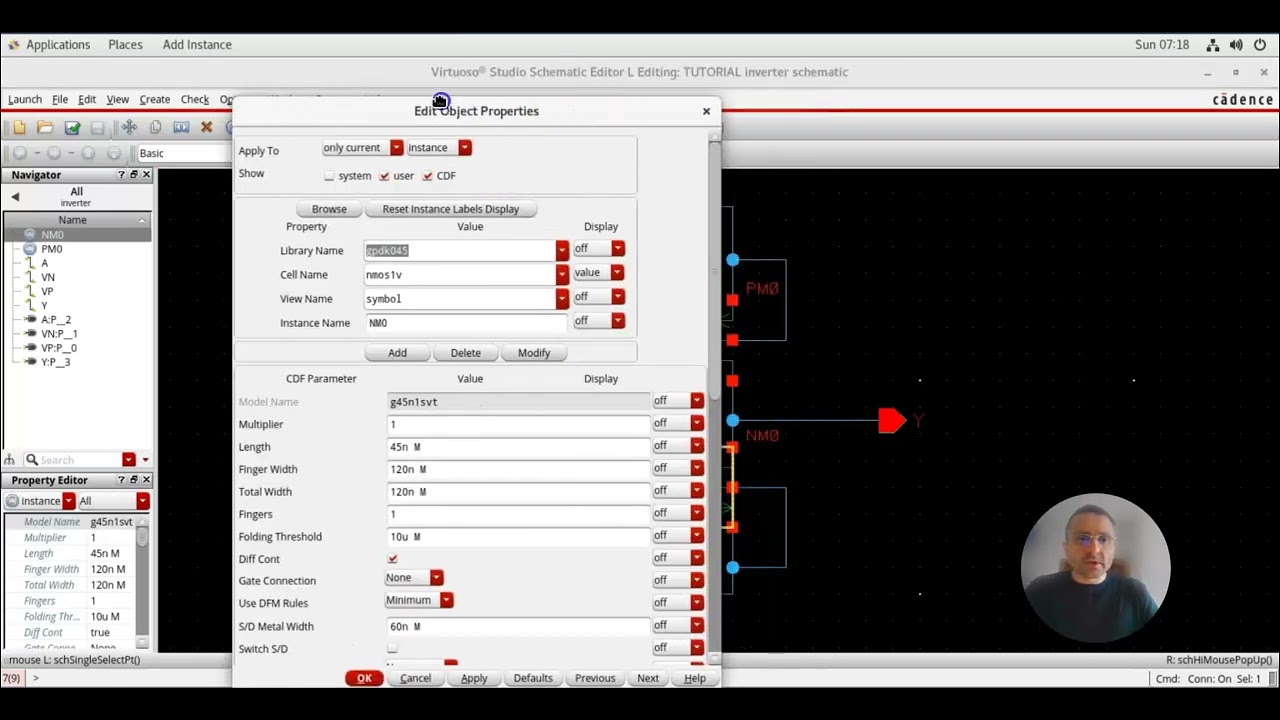Click the Cancel button in the dialog
The image size is (1280, 720).
coord(416,678)
